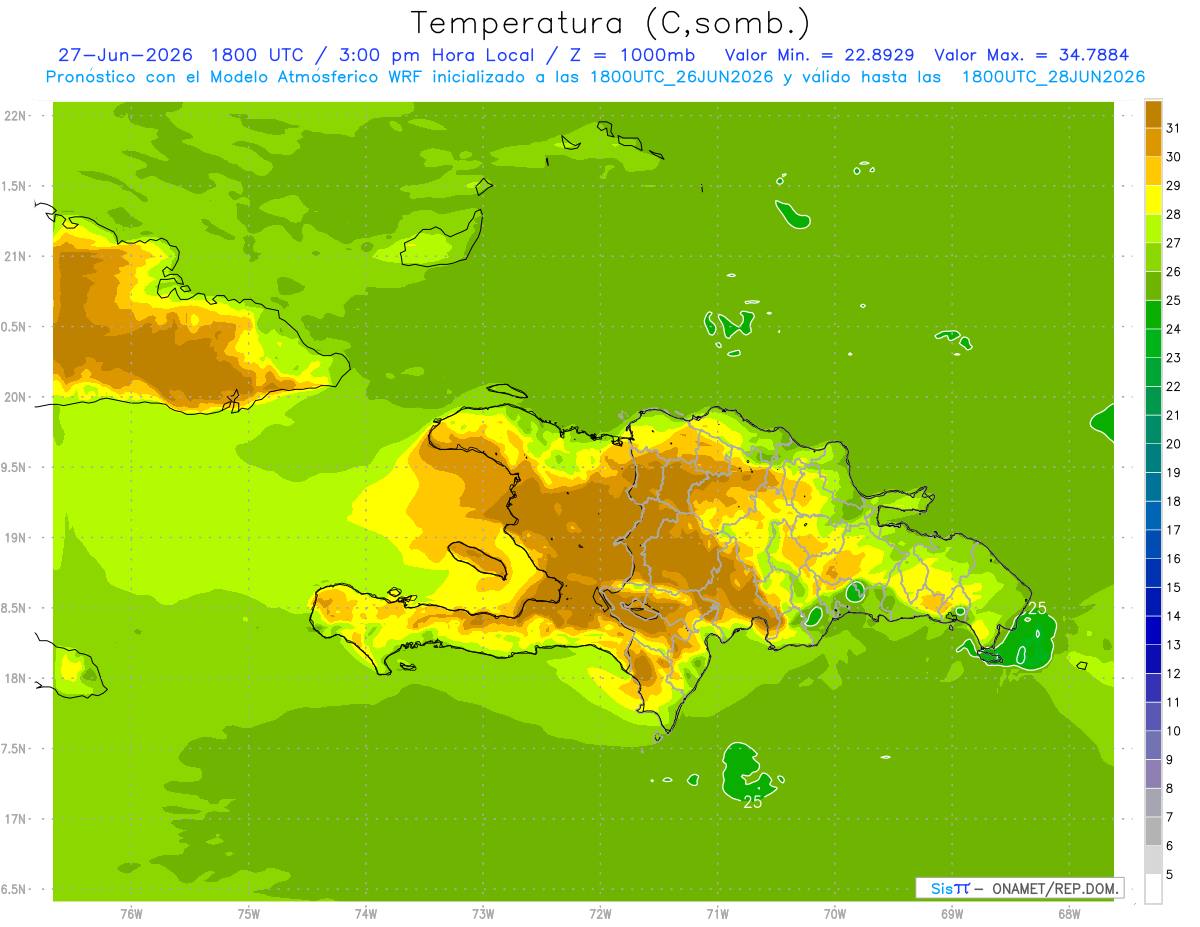Screen dimensions: 1200x927
Task: Click the longitude axis label "73W"
Action: pos(483,914)
